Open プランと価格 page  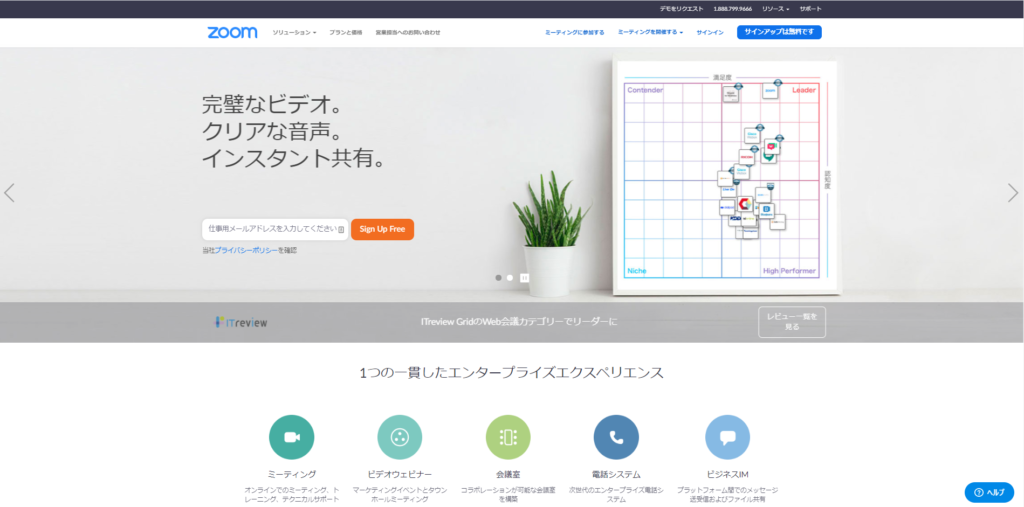(345, 32)
